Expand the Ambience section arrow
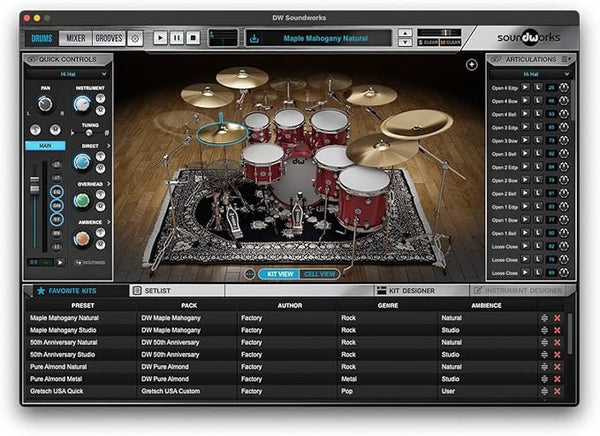Viewport: 600px width, 436px height. click(109, 222)
